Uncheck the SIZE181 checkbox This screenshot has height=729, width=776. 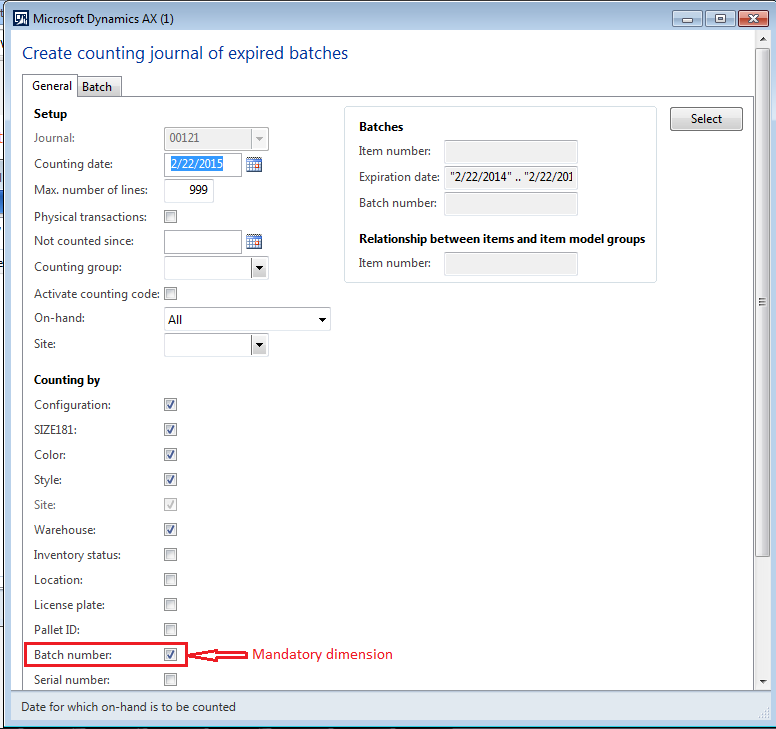click(x=170, y=430)
